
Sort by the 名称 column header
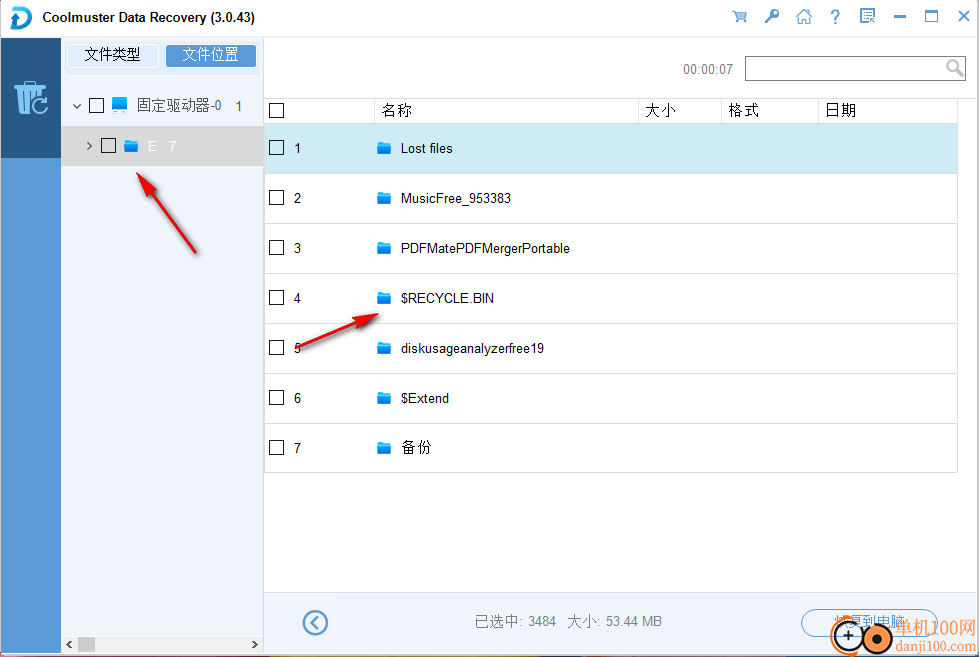click(x=506, y=111)
